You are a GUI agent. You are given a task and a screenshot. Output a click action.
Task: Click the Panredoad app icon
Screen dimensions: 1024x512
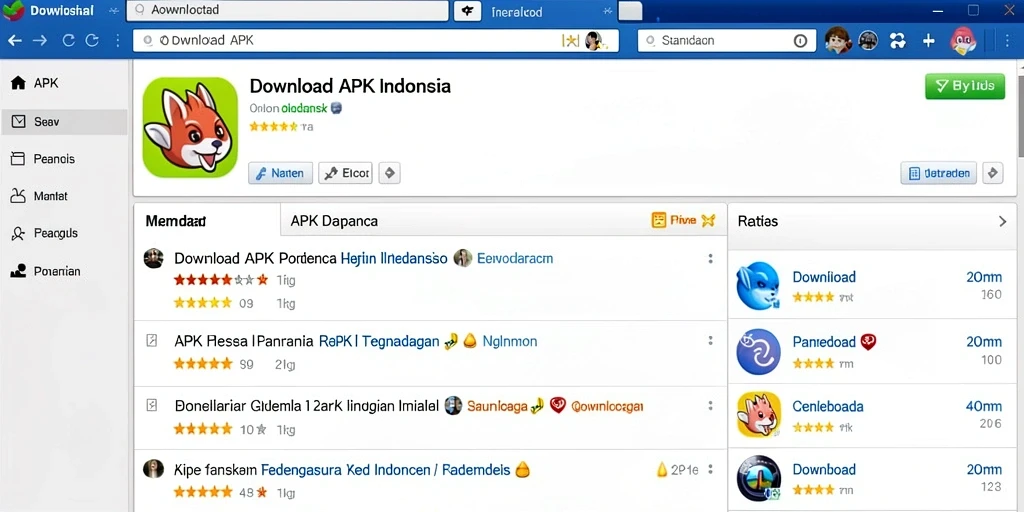(x=758, y=351)
